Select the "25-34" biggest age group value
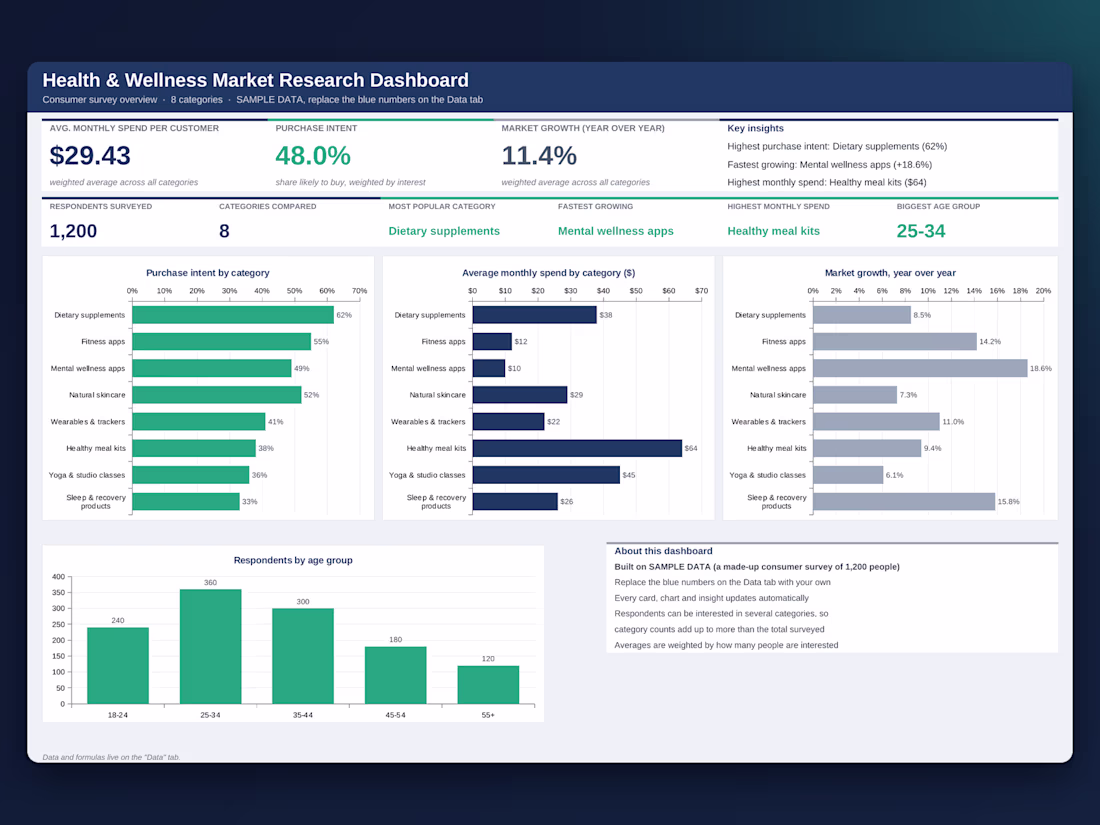The image size is (1100, 825). pos(921,231)
